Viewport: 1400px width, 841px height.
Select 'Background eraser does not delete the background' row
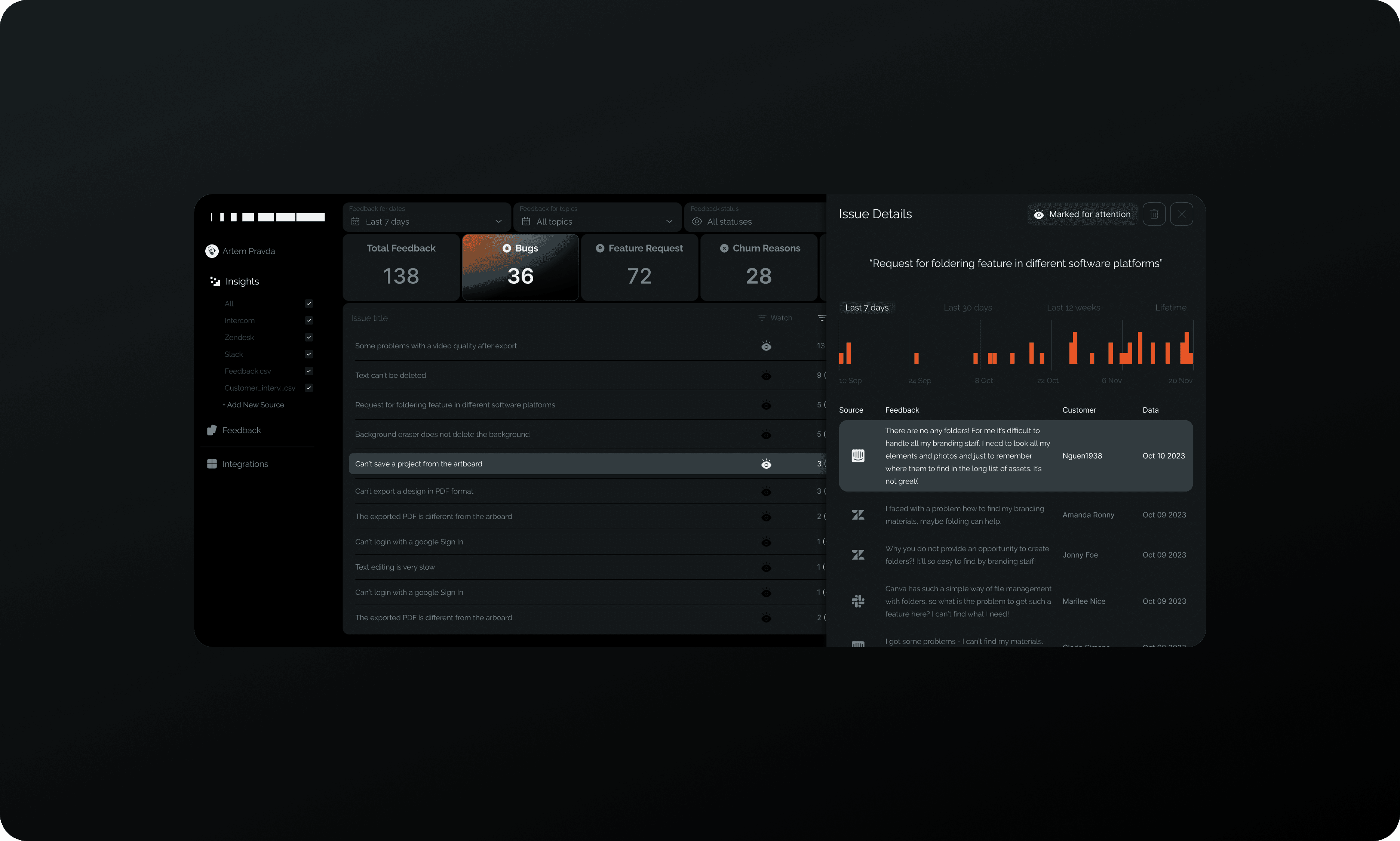coord(442,435)
